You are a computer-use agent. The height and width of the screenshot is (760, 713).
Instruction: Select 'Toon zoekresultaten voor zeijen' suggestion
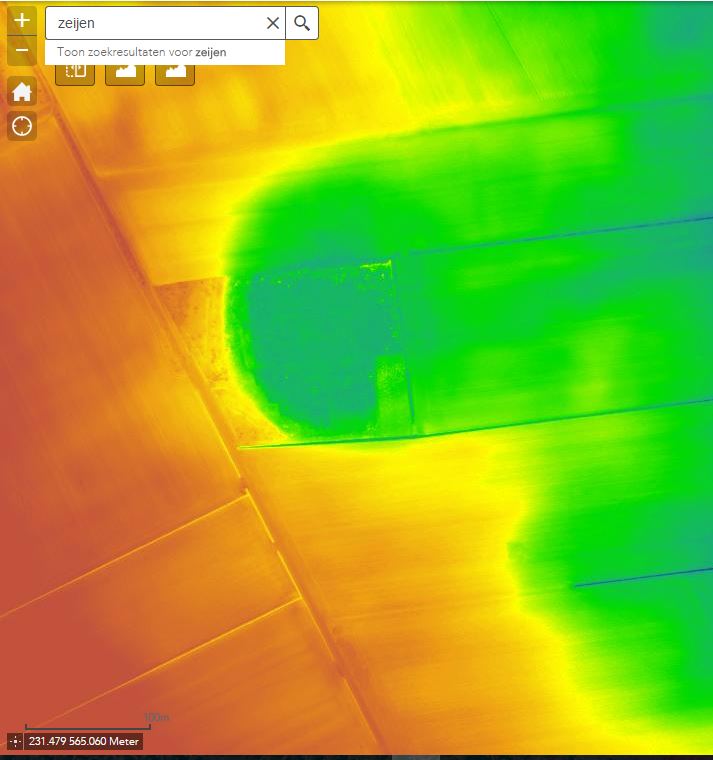click(165, 52)
